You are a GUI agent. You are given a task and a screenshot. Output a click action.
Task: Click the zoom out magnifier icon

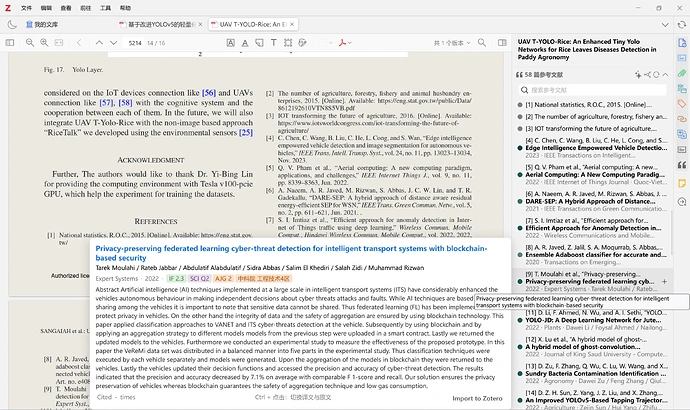[29, 43]
